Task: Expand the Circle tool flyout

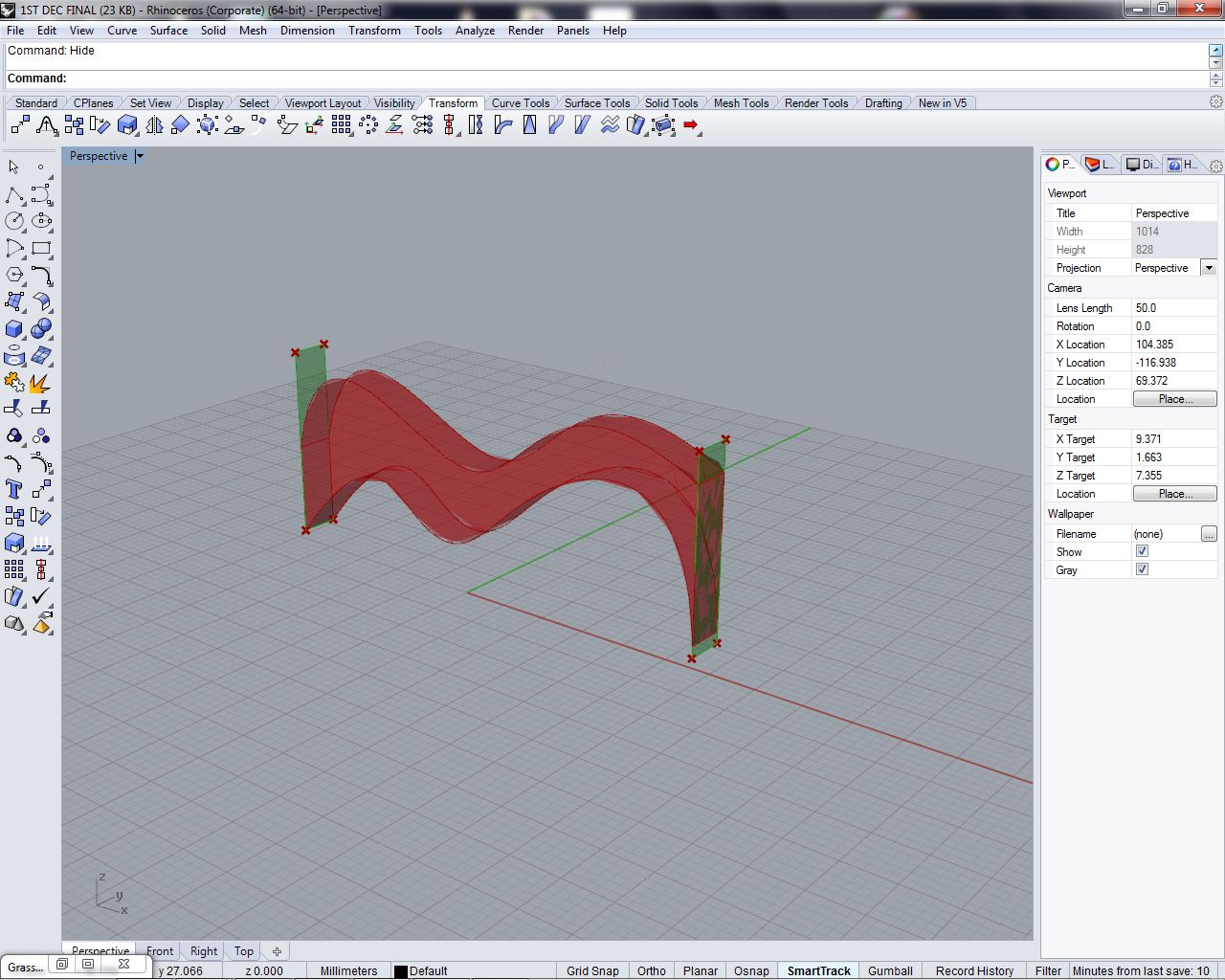Action: click(x=23, y=229)
